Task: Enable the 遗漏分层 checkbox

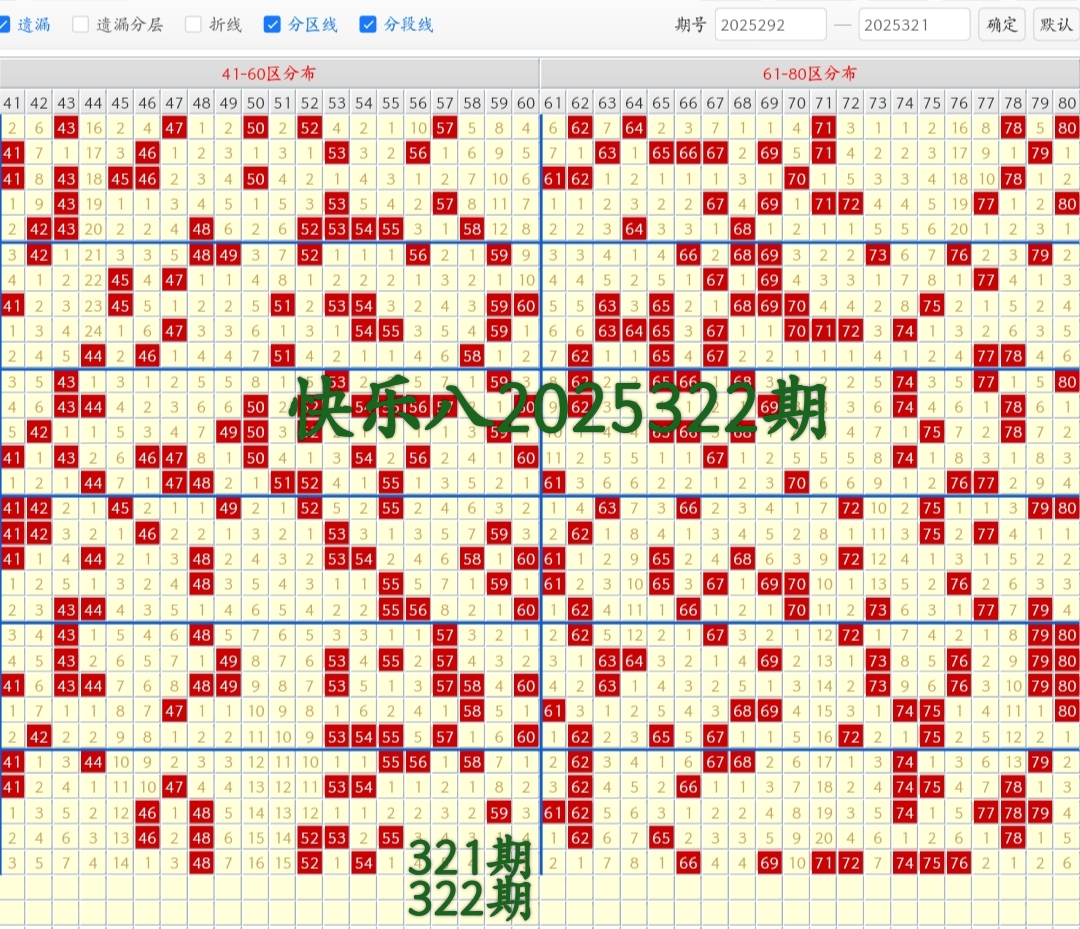Action: pyautogui.click(x=81, y=25)
